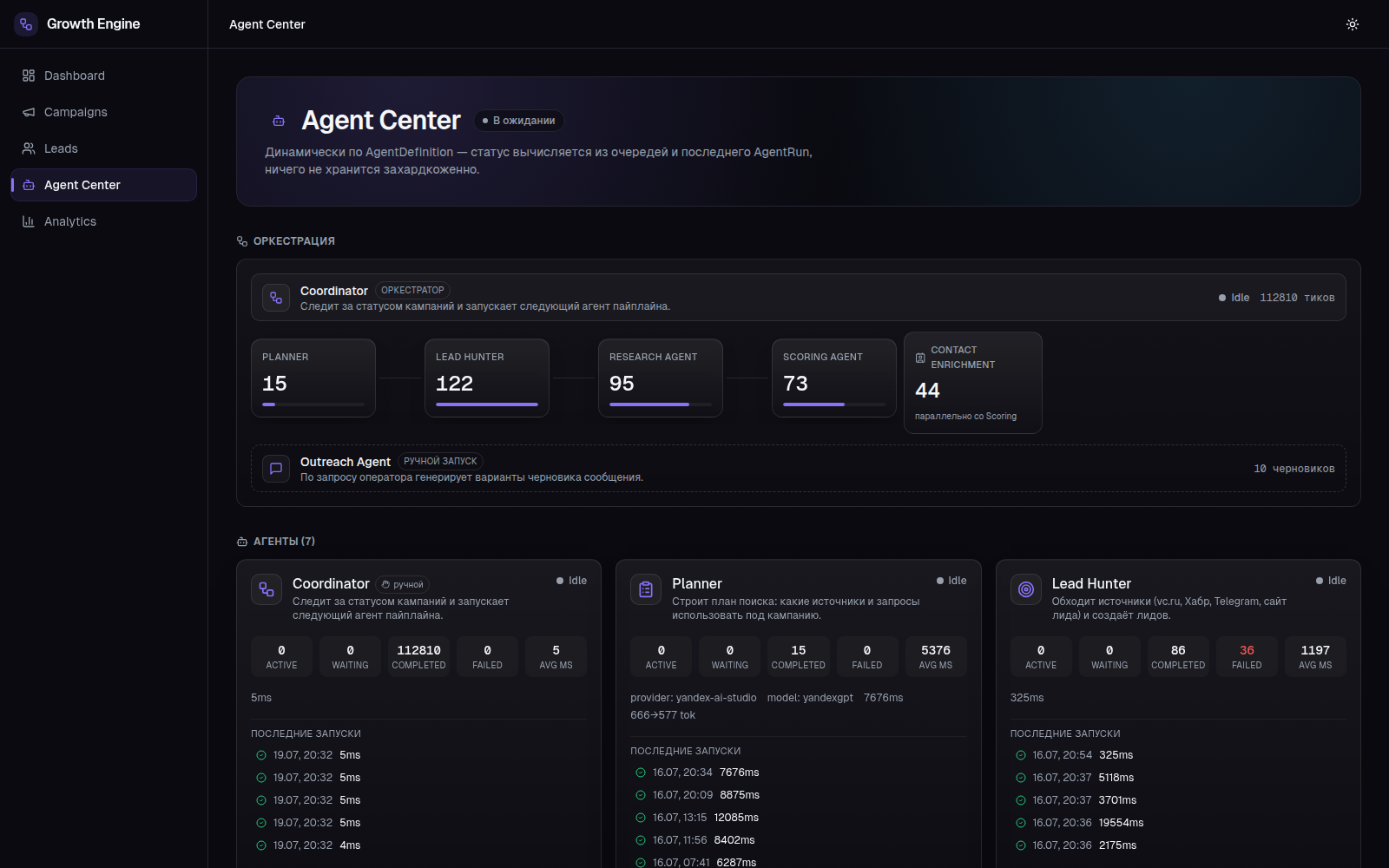Go to the Leads page

(x=104, y=148)
